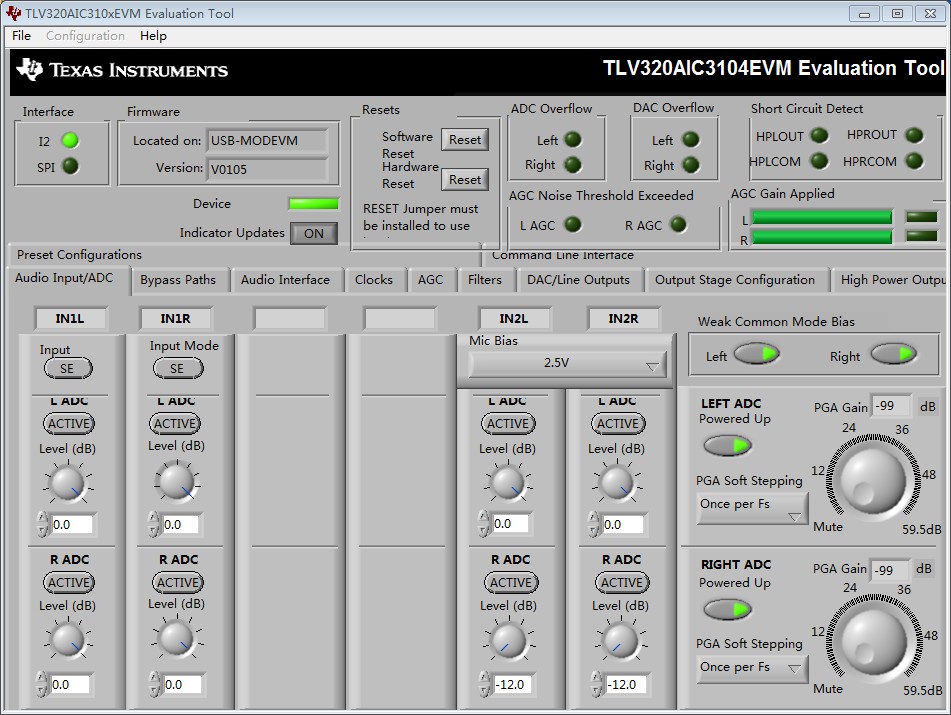The image size is (951, 715).
Task: Open LEFT ADC PGA Soft Stepping dropdown
Action: pos(752,508)
